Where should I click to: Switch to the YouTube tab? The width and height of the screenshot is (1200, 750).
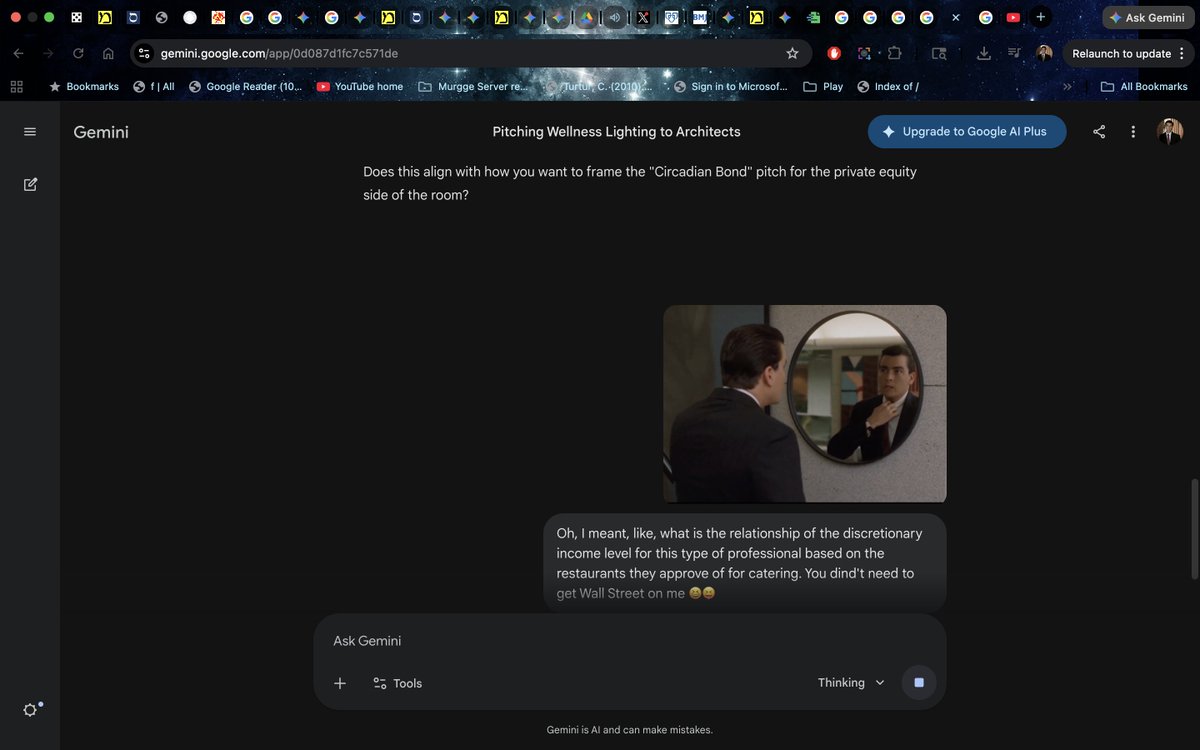click(1013, 17)
